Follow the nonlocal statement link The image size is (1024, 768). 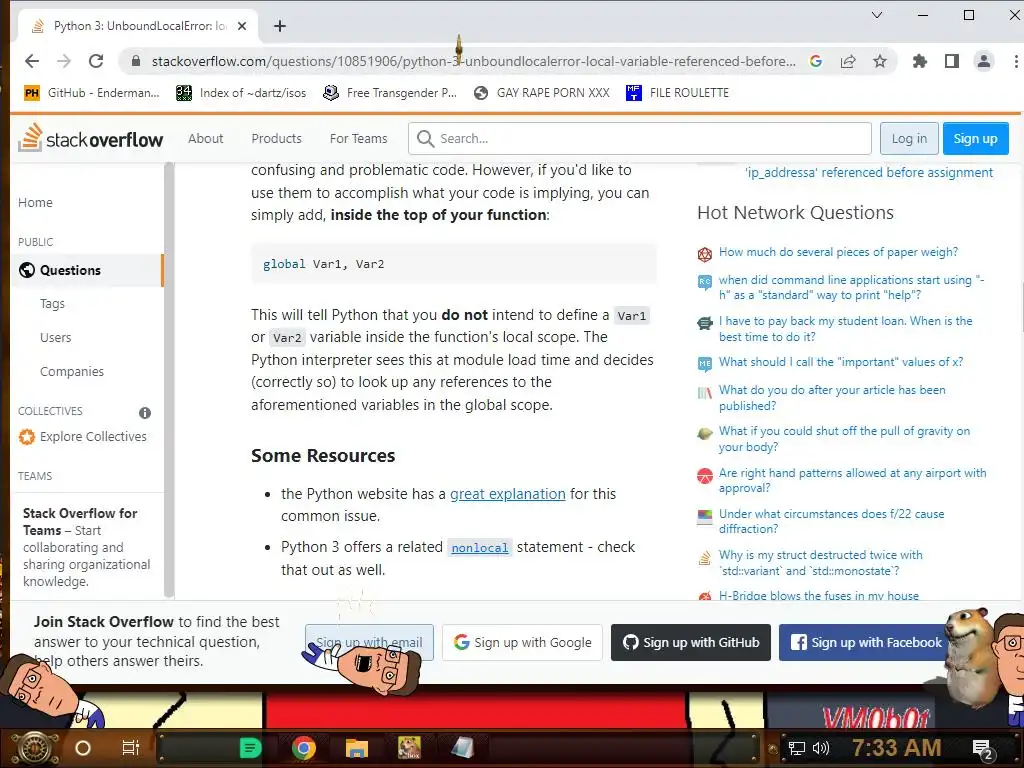[479, 548]
